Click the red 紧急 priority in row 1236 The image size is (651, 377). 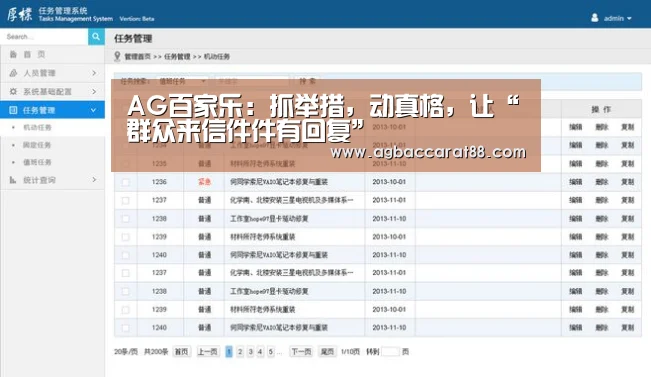(204, 182)
